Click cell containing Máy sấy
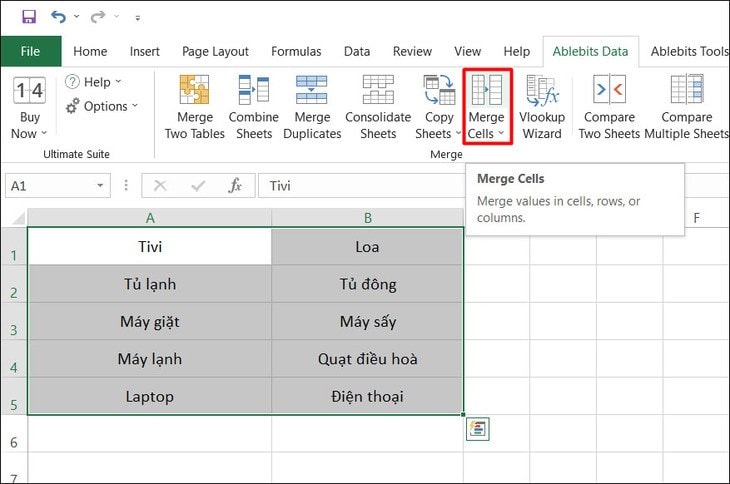Viewport: 730px width, 484px height. click(x=368, y=322)
